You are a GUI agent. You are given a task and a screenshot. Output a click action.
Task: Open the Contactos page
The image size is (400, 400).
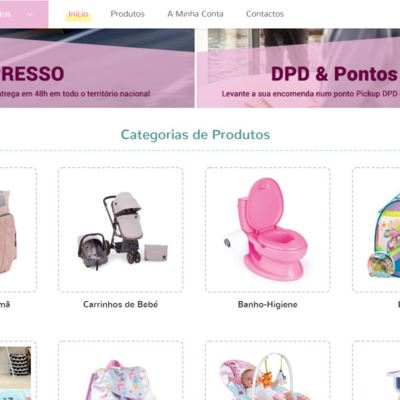click(x=265, y=14)
